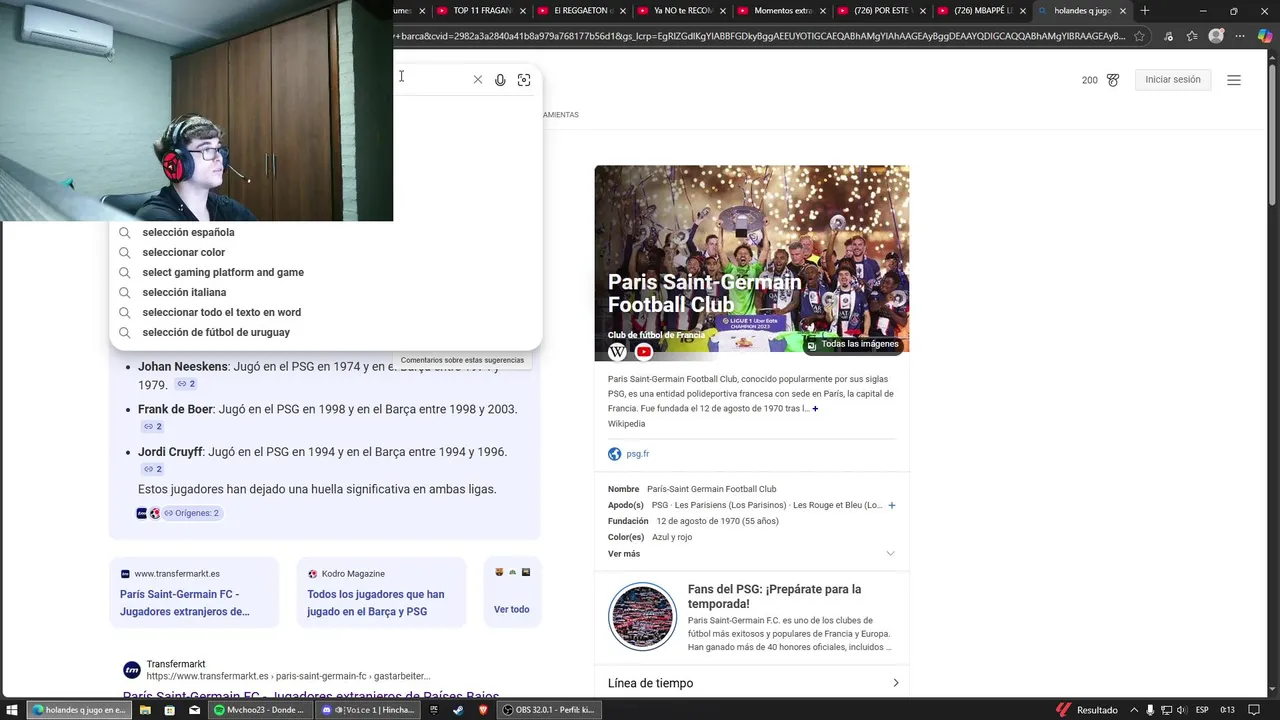Viewport: 1280px width, 720px height.
Task: Open the PSG Wikipedia icon below the club image
Action: click(x=617, y=352)
